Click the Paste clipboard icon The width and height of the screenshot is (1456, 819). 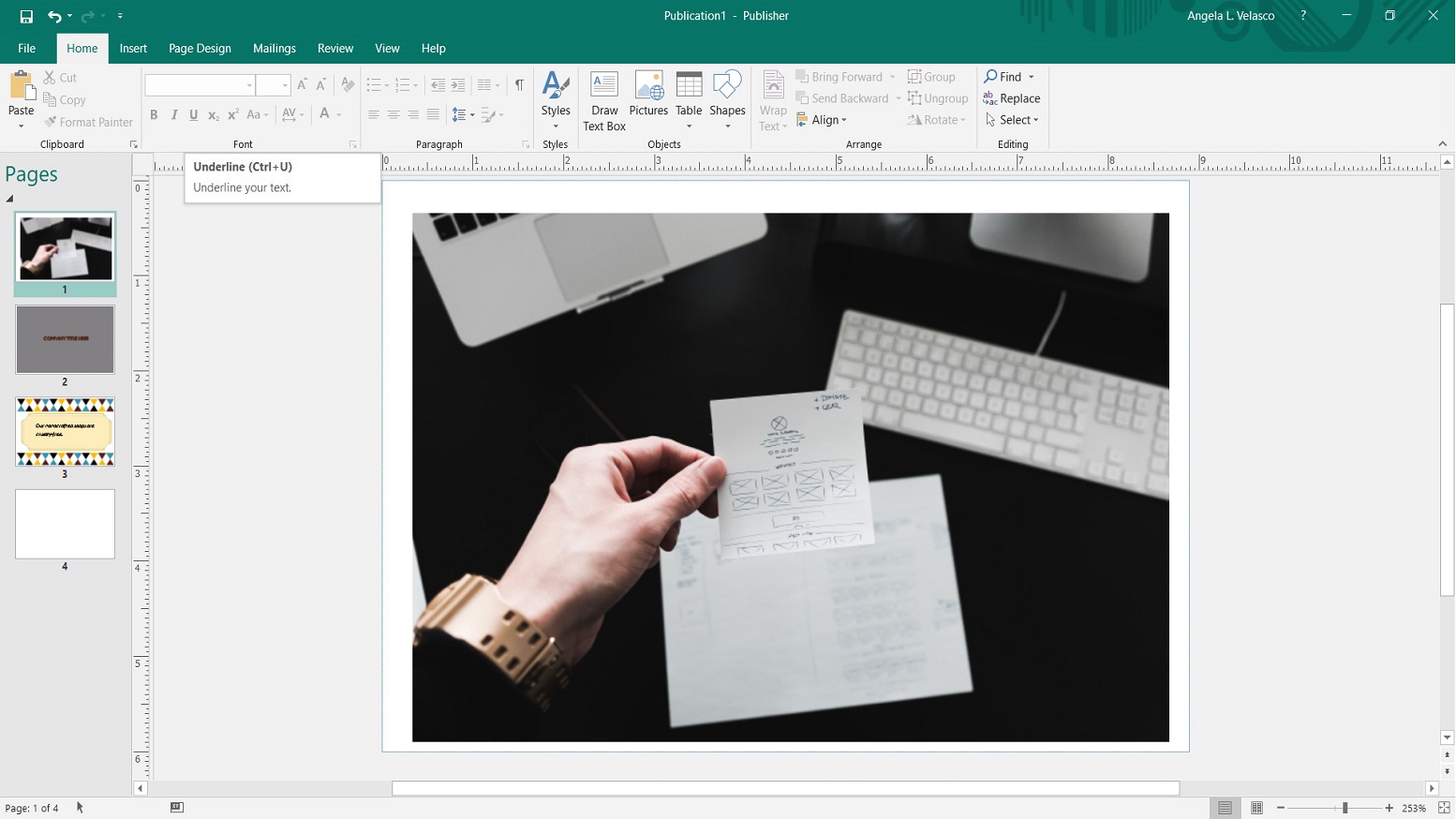tap(21, 89)
